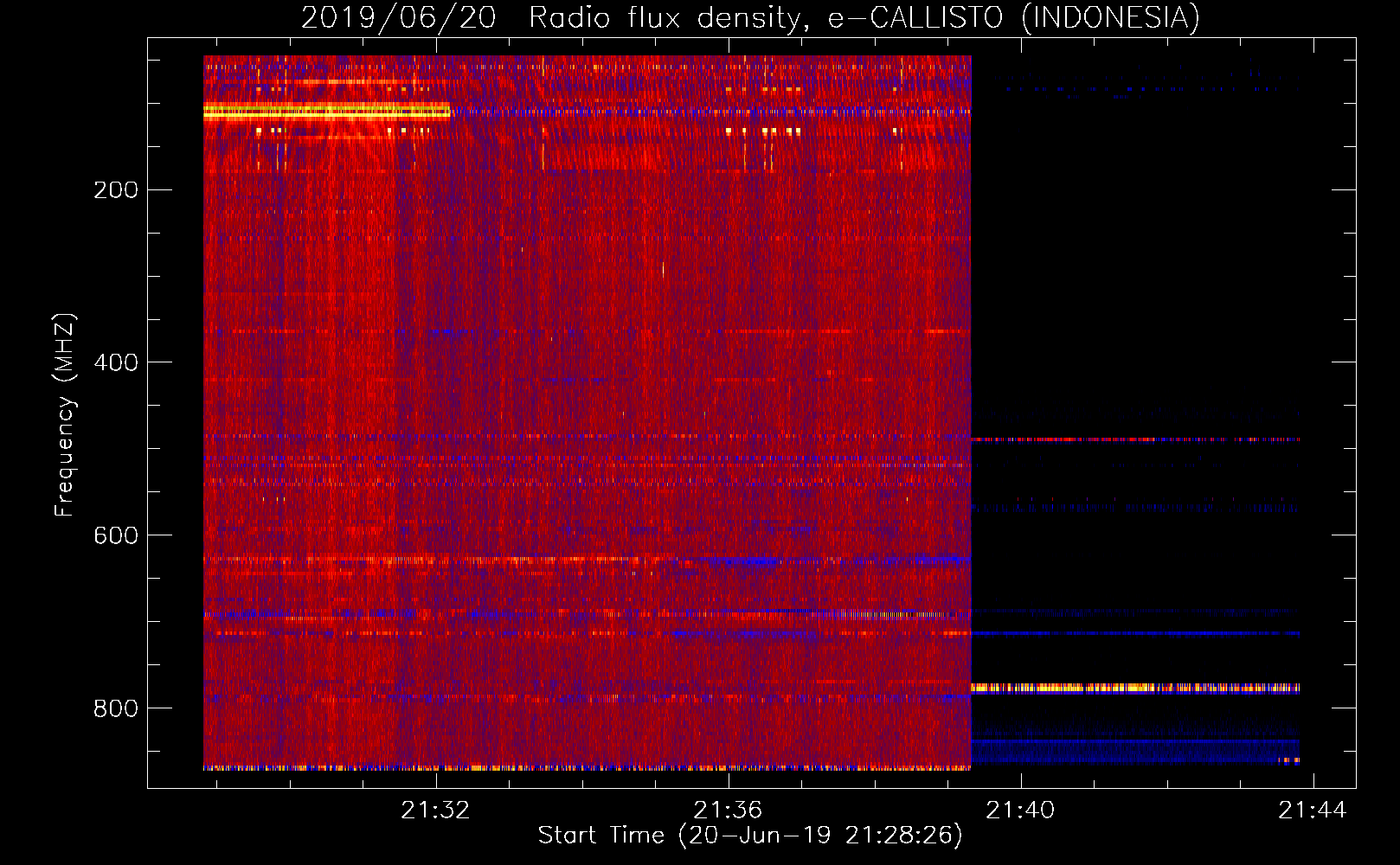Screen dimensions: 1400x865
Task: Click the 21:40 time tick label
Action: pos(1020,810)
